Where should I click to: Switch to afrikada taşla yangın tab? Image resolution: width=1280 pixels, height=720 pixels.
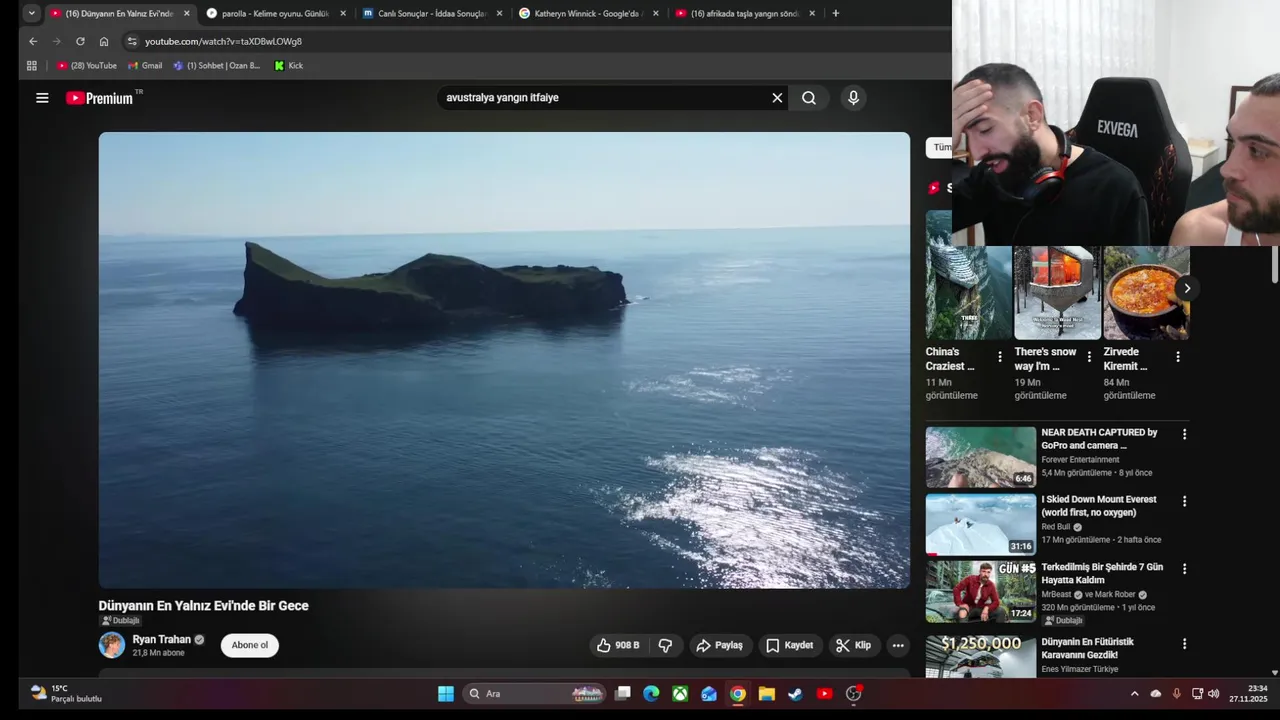745,13
